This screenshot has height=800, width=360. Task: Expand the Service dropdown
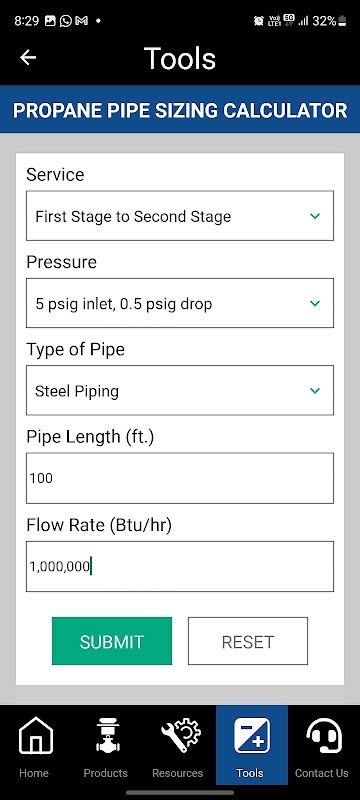(180, 216)
